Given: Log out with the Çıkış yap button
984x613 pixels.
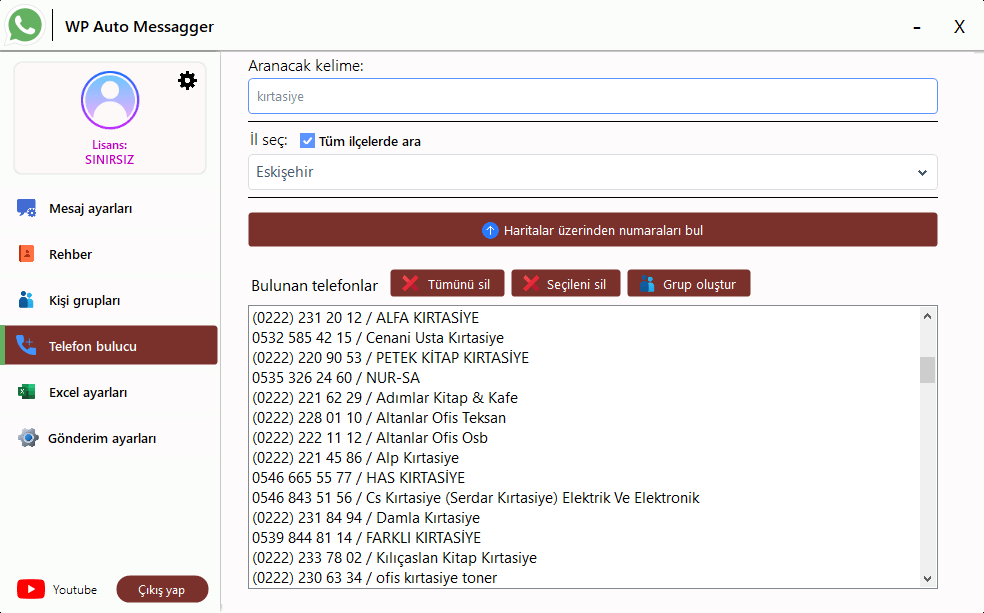Looking at the screenshot, I should click(x=162, y=589).
